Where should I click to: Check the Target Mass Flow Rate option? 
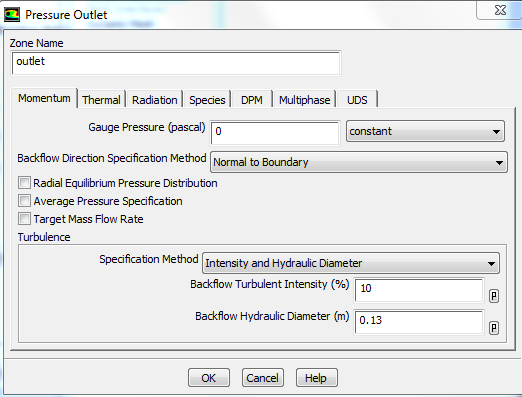point(24,219)
